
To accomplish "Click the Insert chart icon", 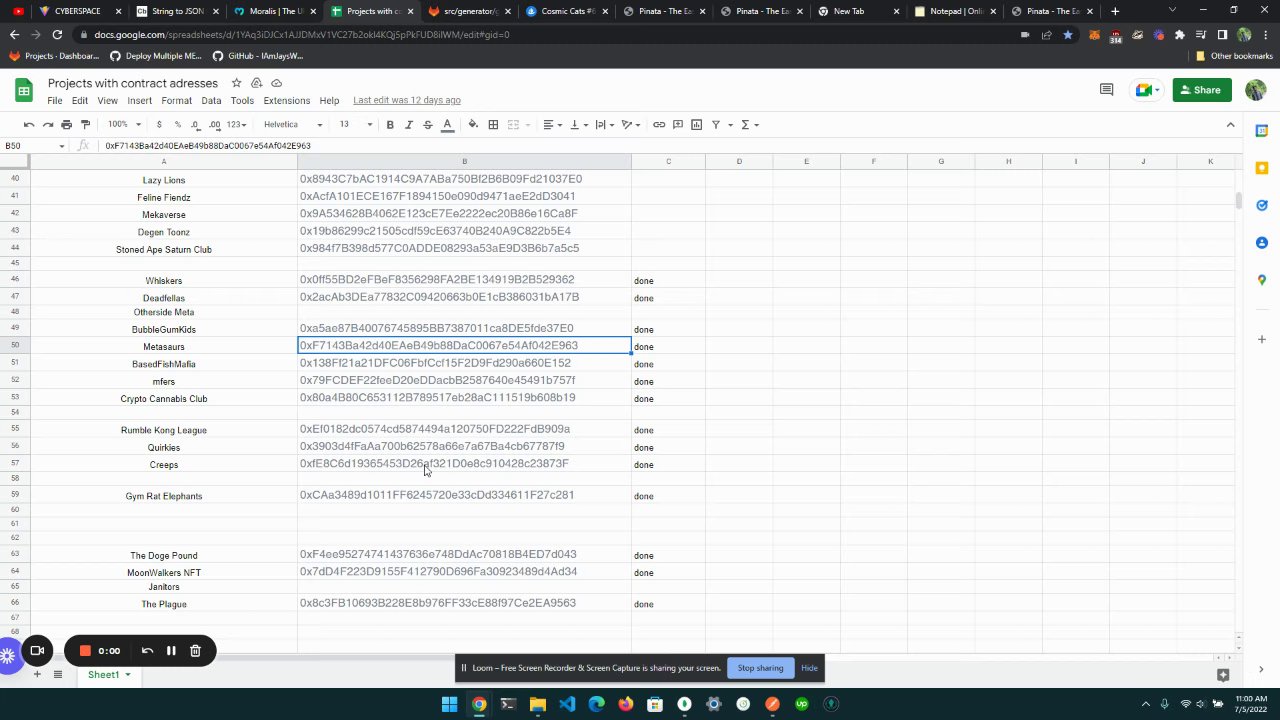I will click(697, 125).
